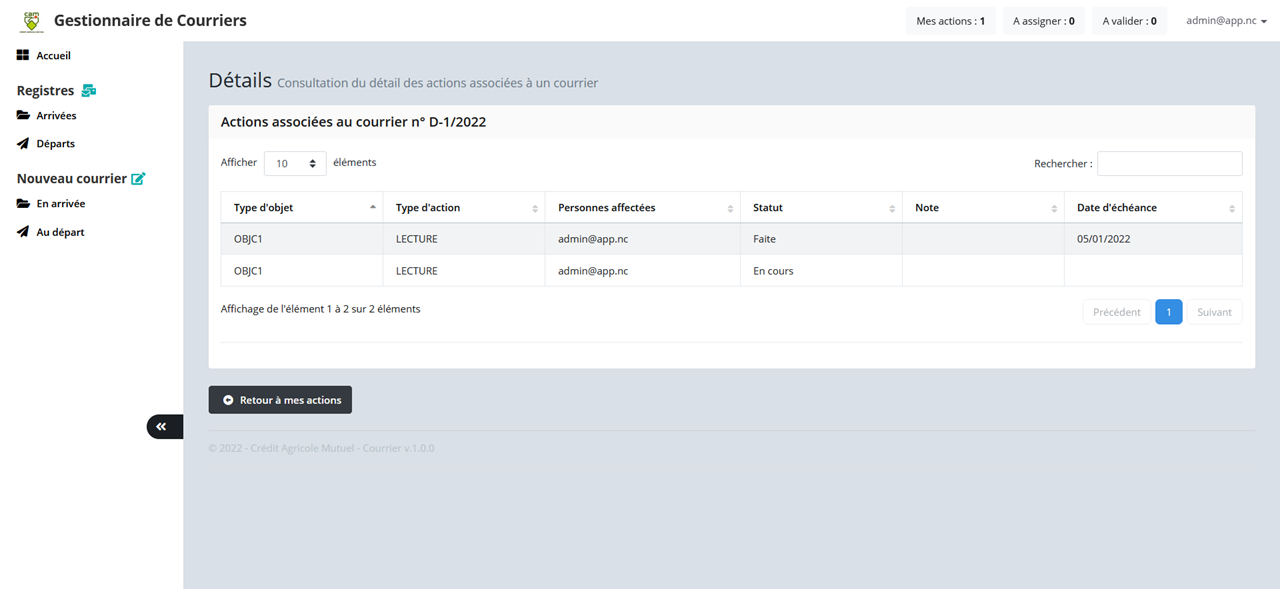Collapse the sidebar with the double-chevron button
The height and width of the screenshot is (589, 1280).
[x=162, y=427]
